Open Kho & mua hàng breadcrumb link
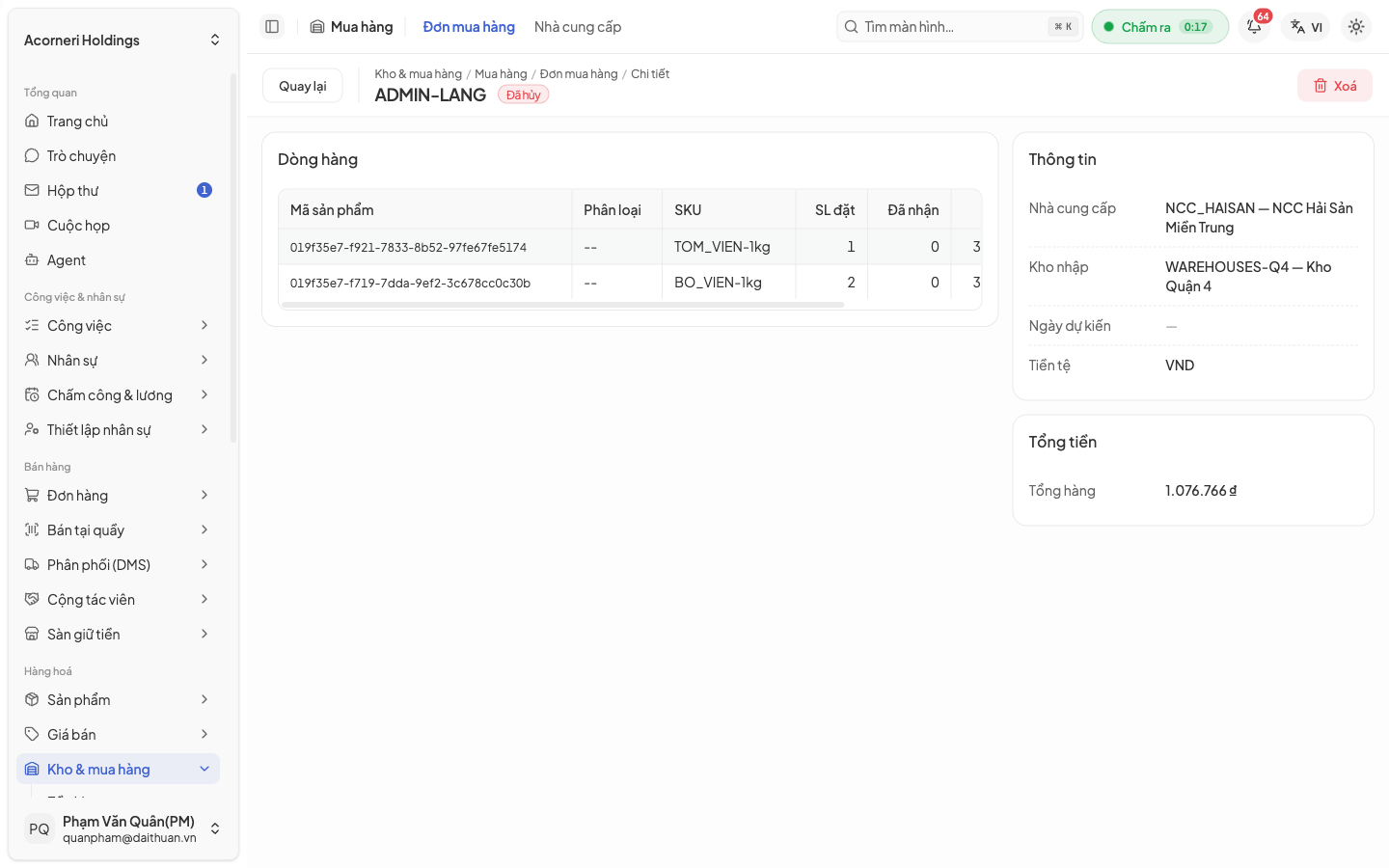 (x=419, y=74)
